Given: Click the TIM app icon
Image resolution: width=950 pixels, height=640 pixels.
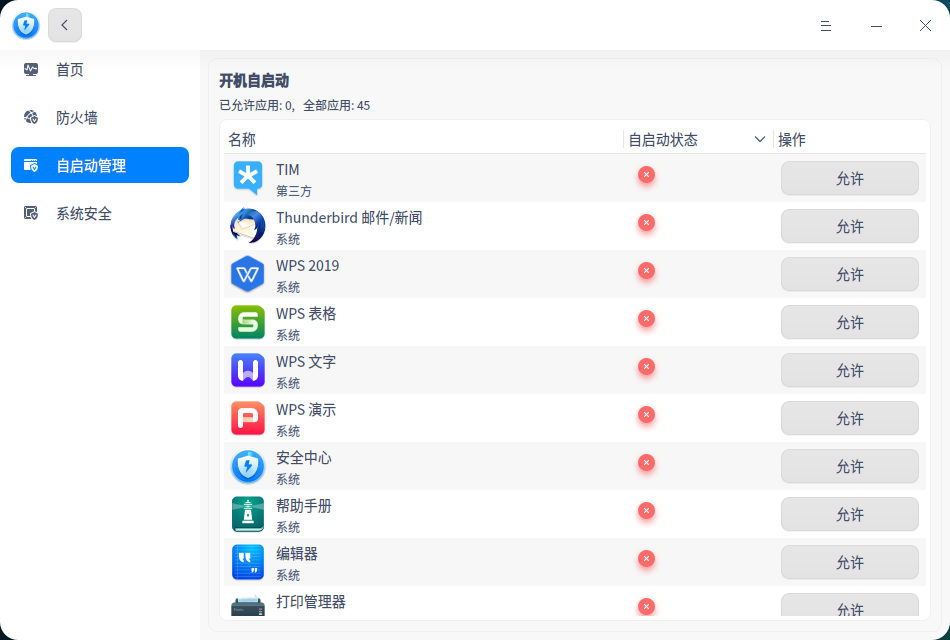Looking at the screenshot, I should click(x=247, y=178).
